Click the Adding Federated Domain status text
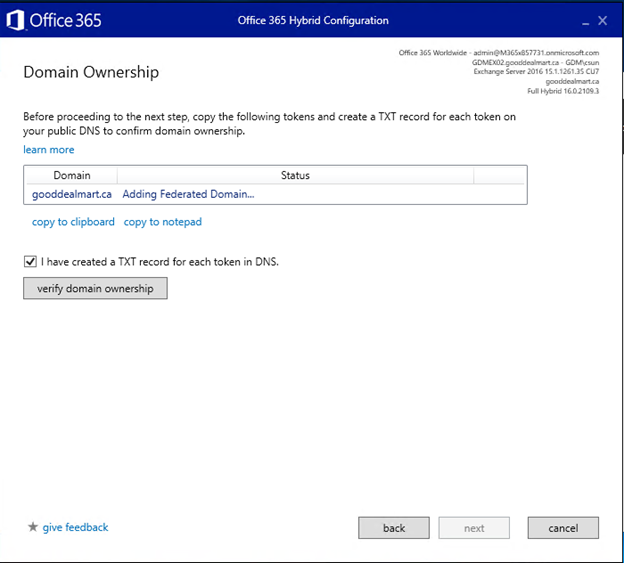This screenshot has width=624, height=563. pyautogui.click(x=188, y=194)
